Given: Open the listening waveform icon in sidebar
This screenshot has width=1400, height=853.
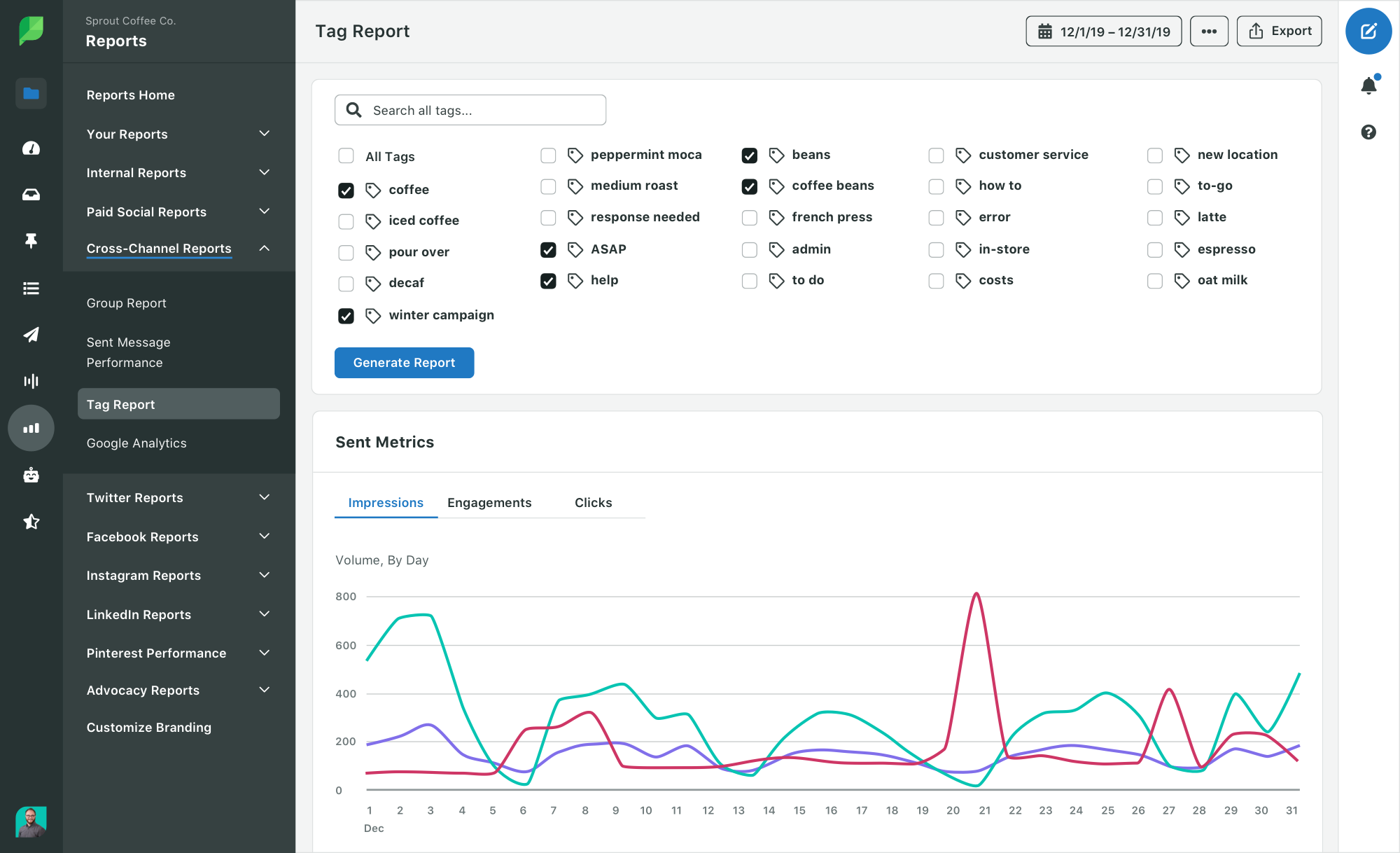Looking at the screenshot, I should pos(31,381).
